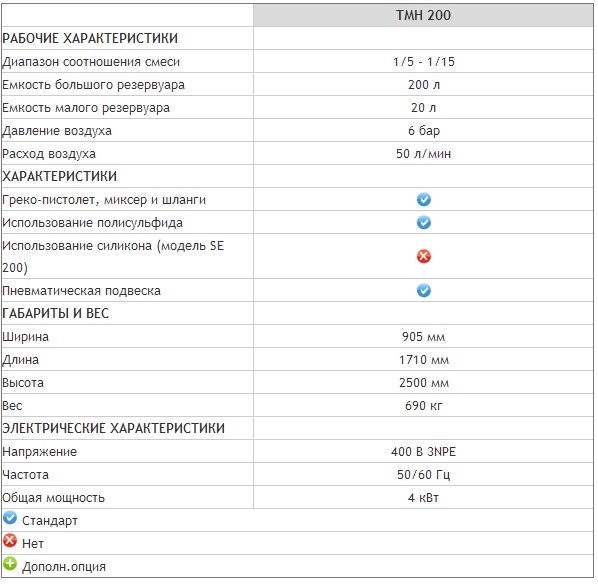The height and width of the screenshot is (584, 598).
Task: Click the 400 В 3NPE voltage value
Action: [x=423, y=452]
